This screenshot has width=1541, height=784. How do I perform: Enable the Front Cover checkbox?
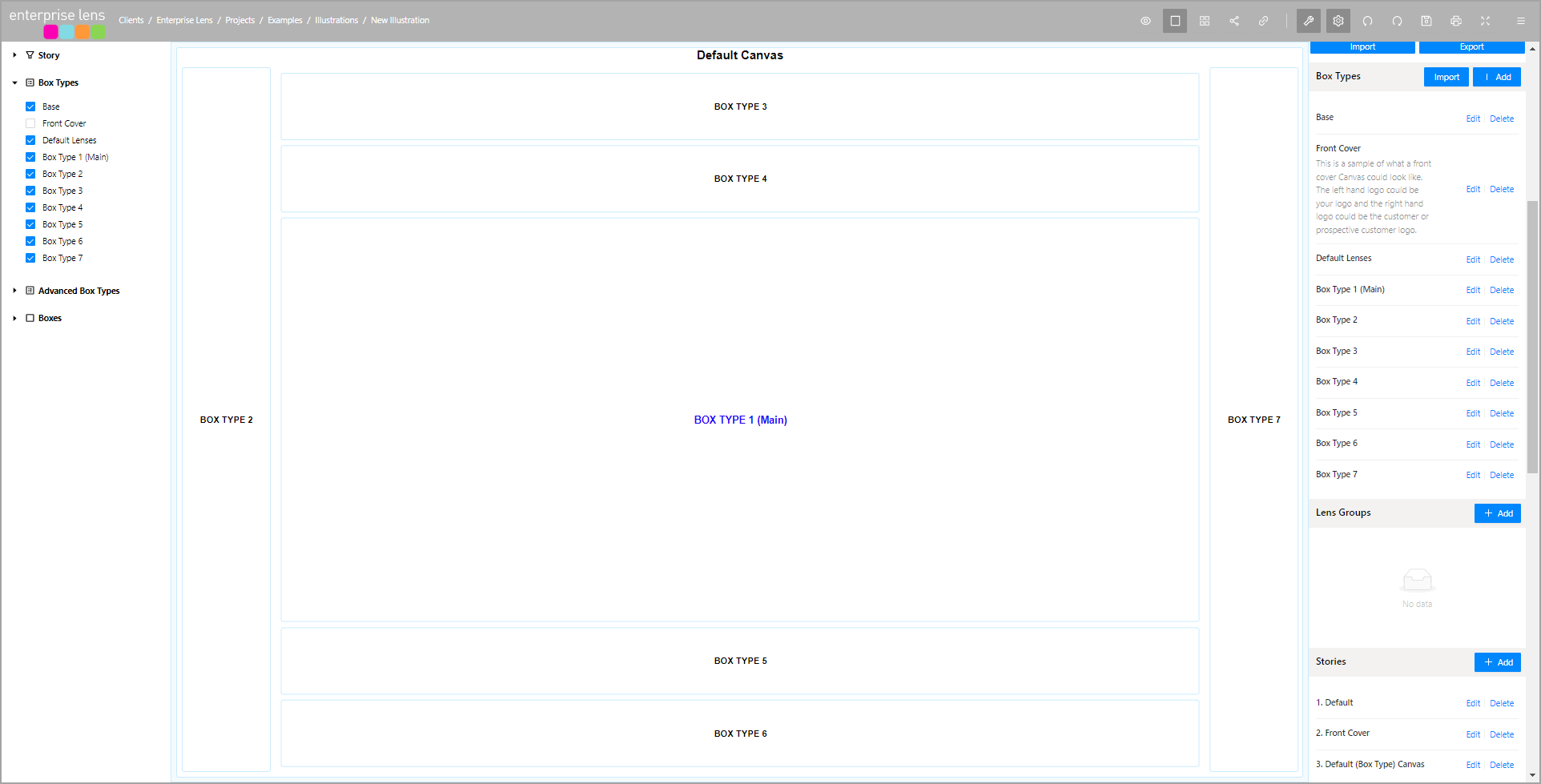(30, 123)
